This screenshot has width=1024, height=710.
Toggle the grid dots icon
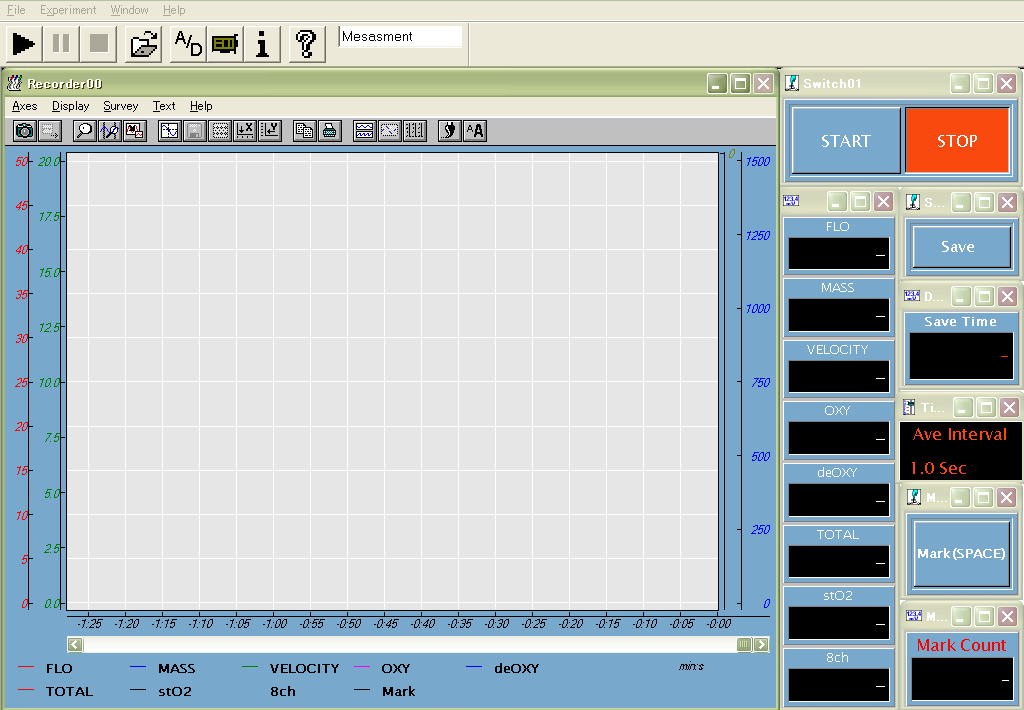coord(220,131)
